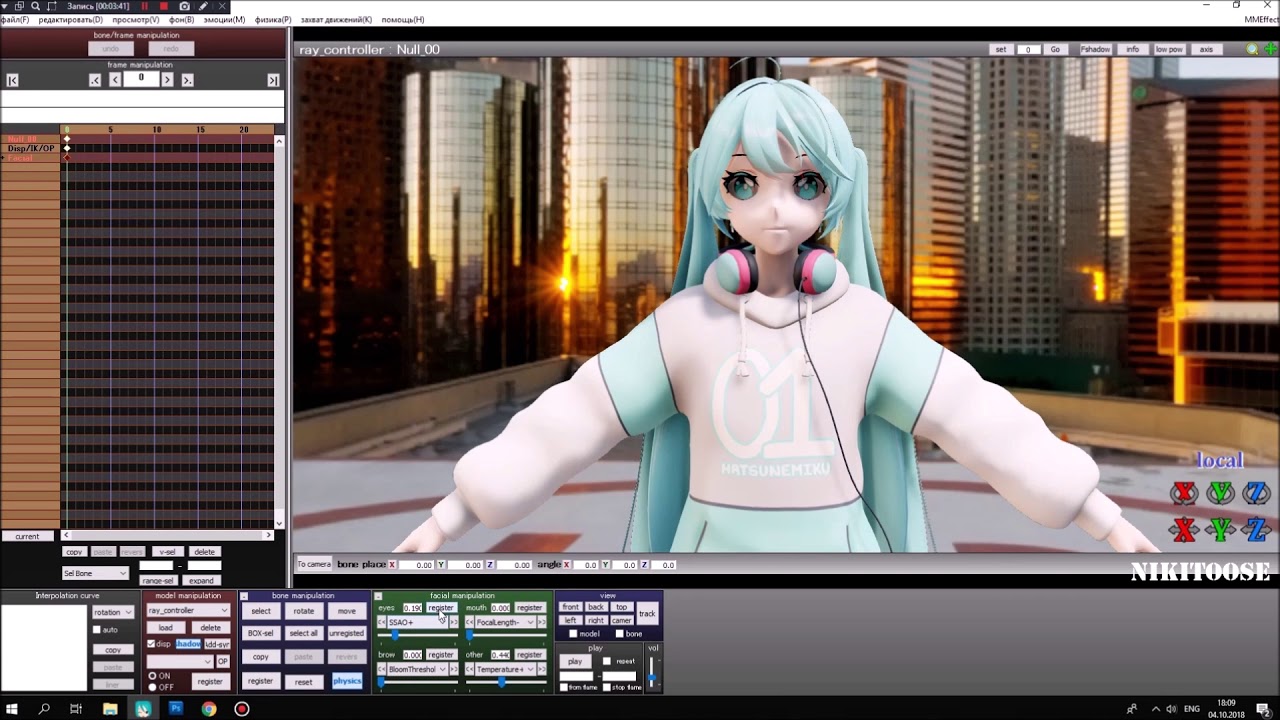This screenshot has width=1280, height=720.
Task: Open the просмотр(V) menu
Action: (x=135, y=20)
